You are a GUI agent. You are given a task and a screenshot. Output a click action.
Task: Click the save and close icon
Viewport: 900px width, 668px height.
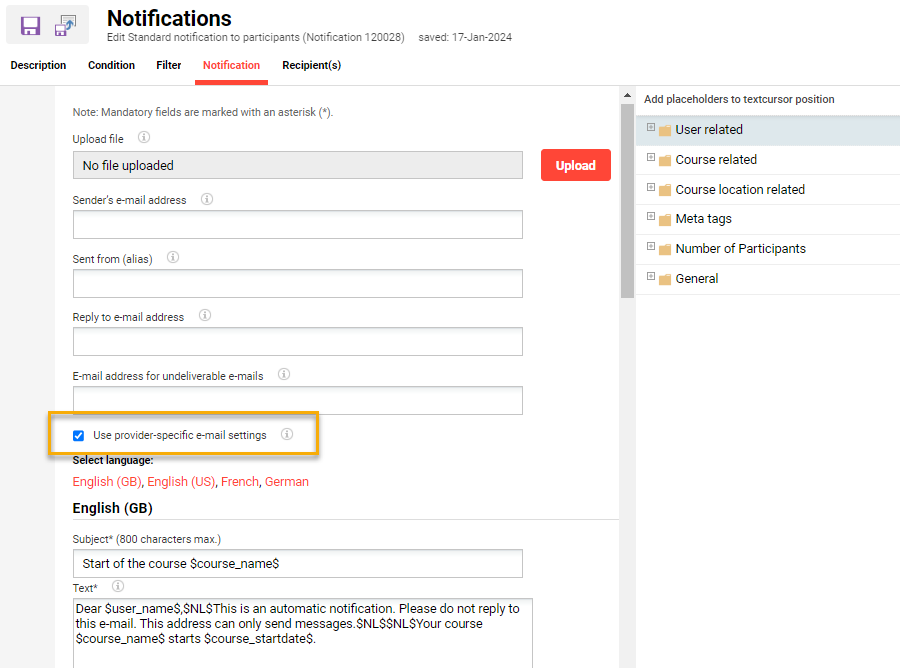(x=65, y=26)
